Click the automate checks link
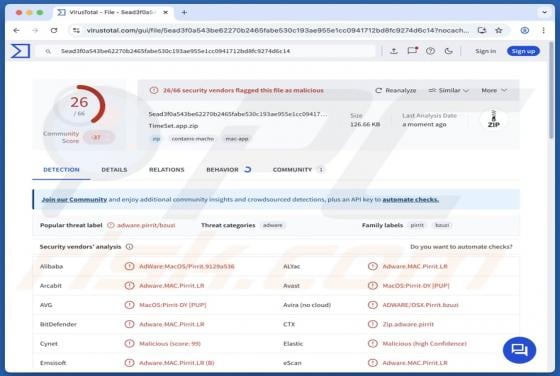 point(410,199)
